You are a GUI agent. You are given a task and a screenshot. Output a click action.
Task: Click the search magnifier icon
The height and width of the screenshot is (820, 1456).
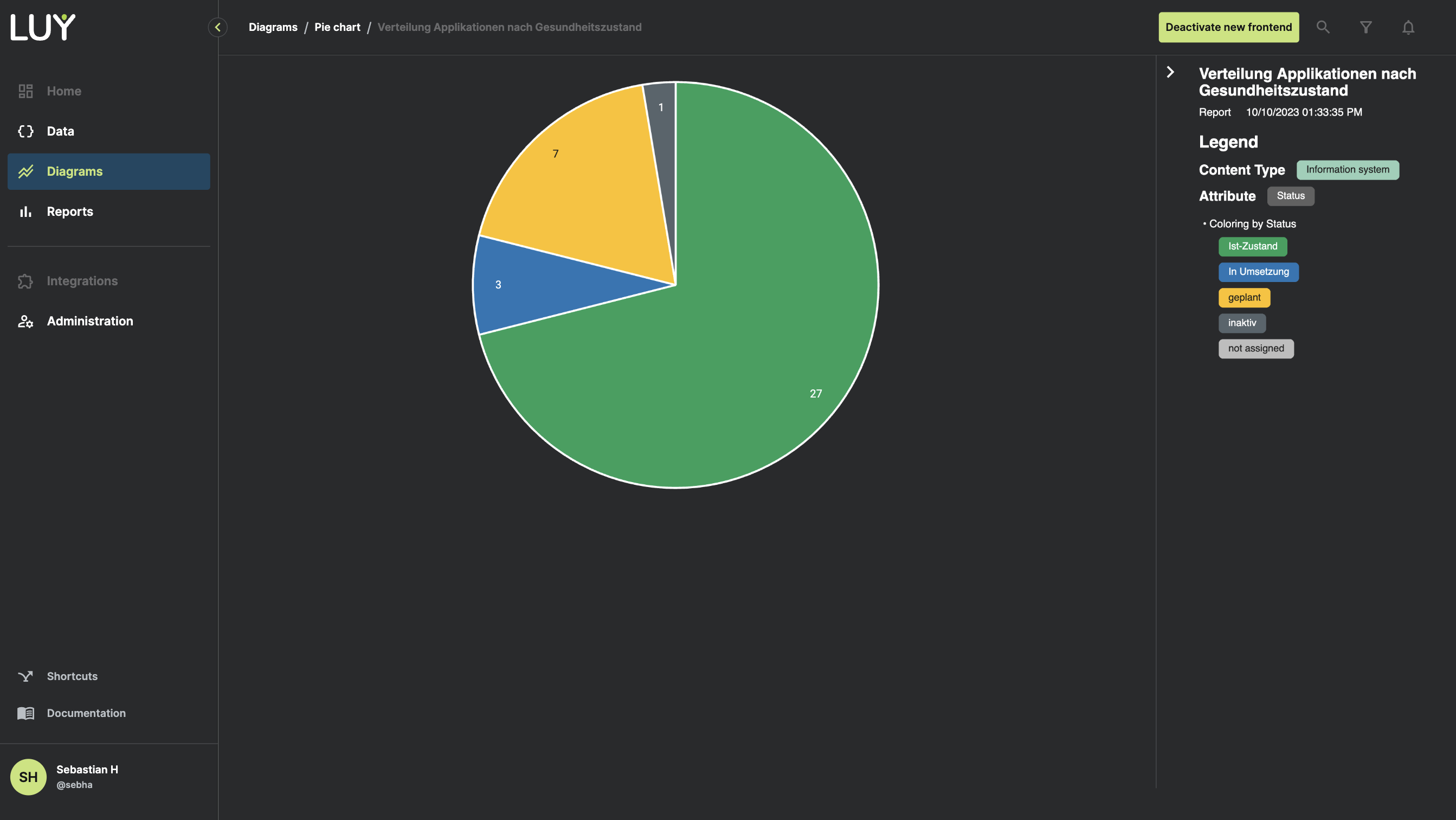[x=1323, y=27]
